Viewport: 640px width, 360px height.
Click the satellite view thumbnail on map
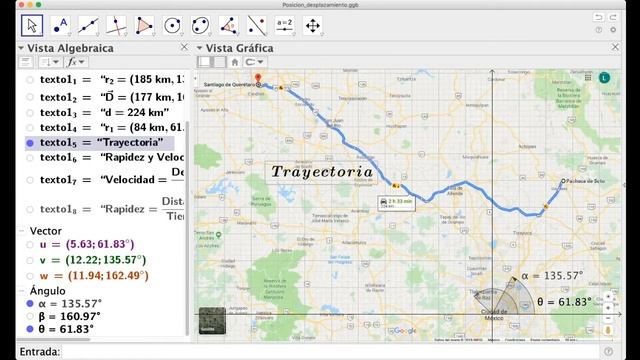(x=212, y=320)
